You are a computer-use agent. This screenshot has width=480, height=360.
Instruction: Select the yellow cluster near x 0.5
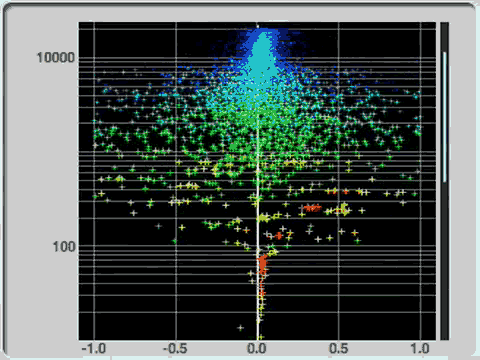coord(343,209)
